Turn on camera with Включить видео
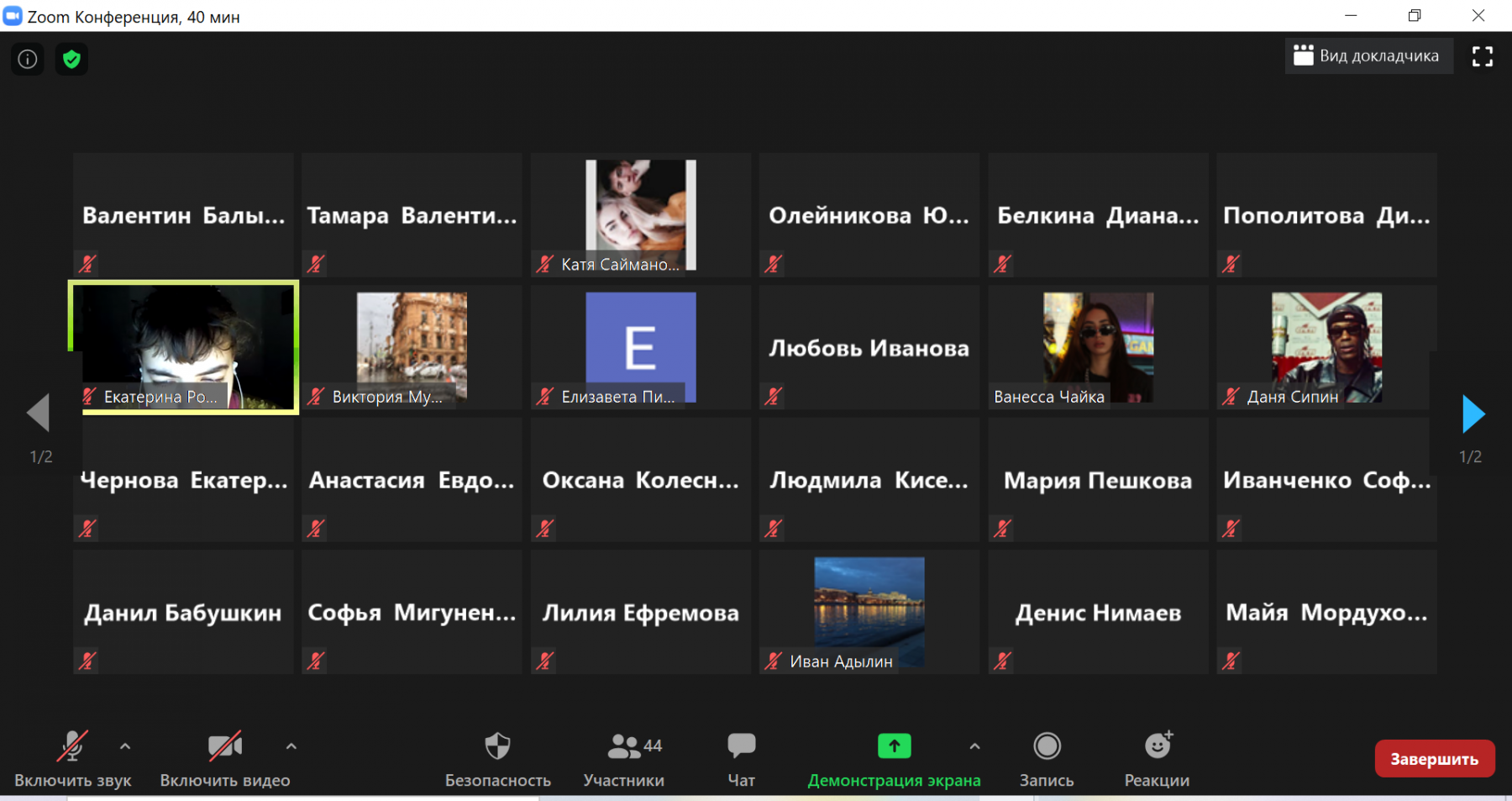The width and height of the screenshot is (1512, 801). point(224,759)
